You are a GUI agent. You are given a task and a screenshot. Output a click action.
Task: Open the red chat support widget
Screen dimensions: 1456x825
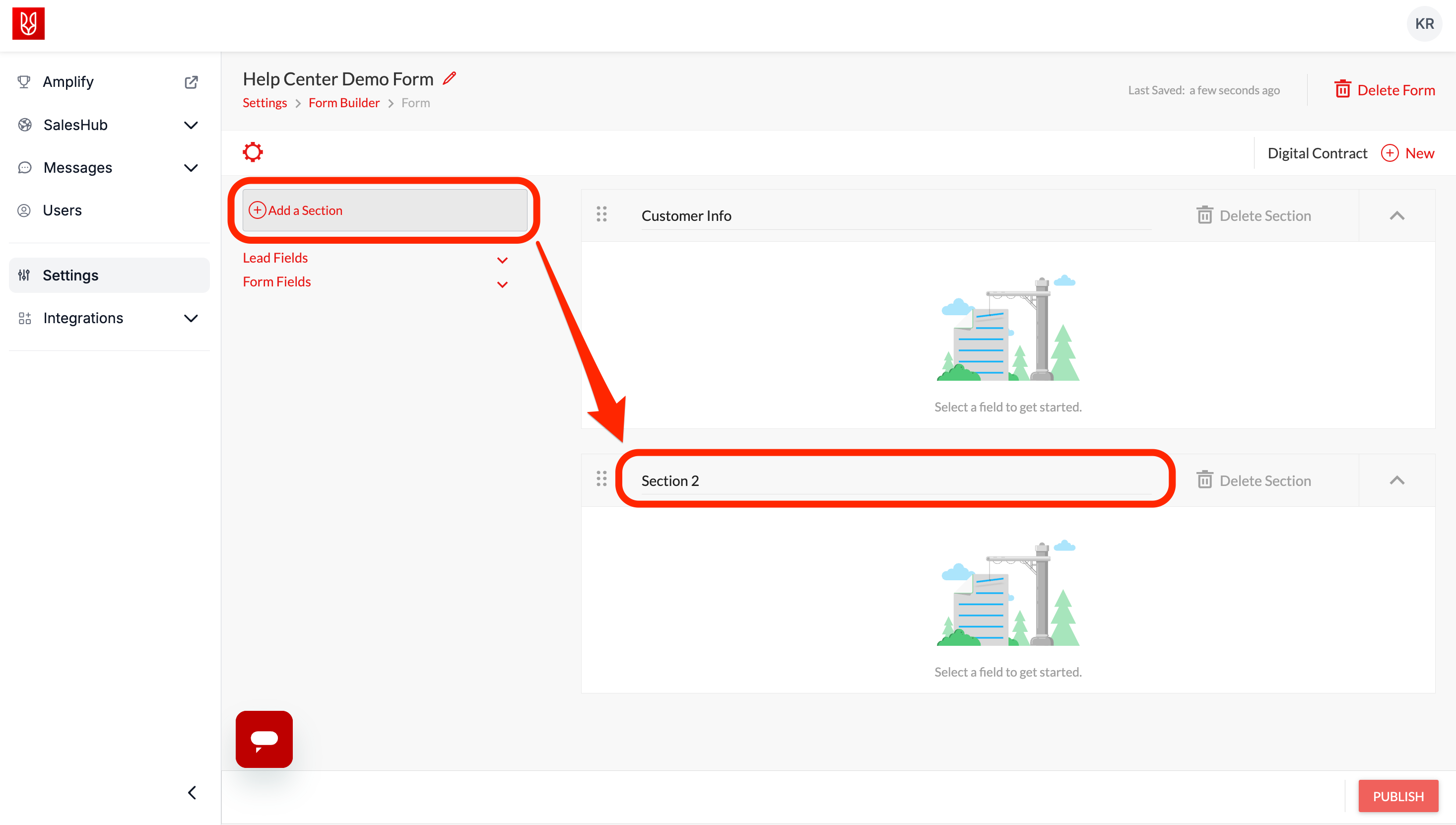click(x=264, y=739)
